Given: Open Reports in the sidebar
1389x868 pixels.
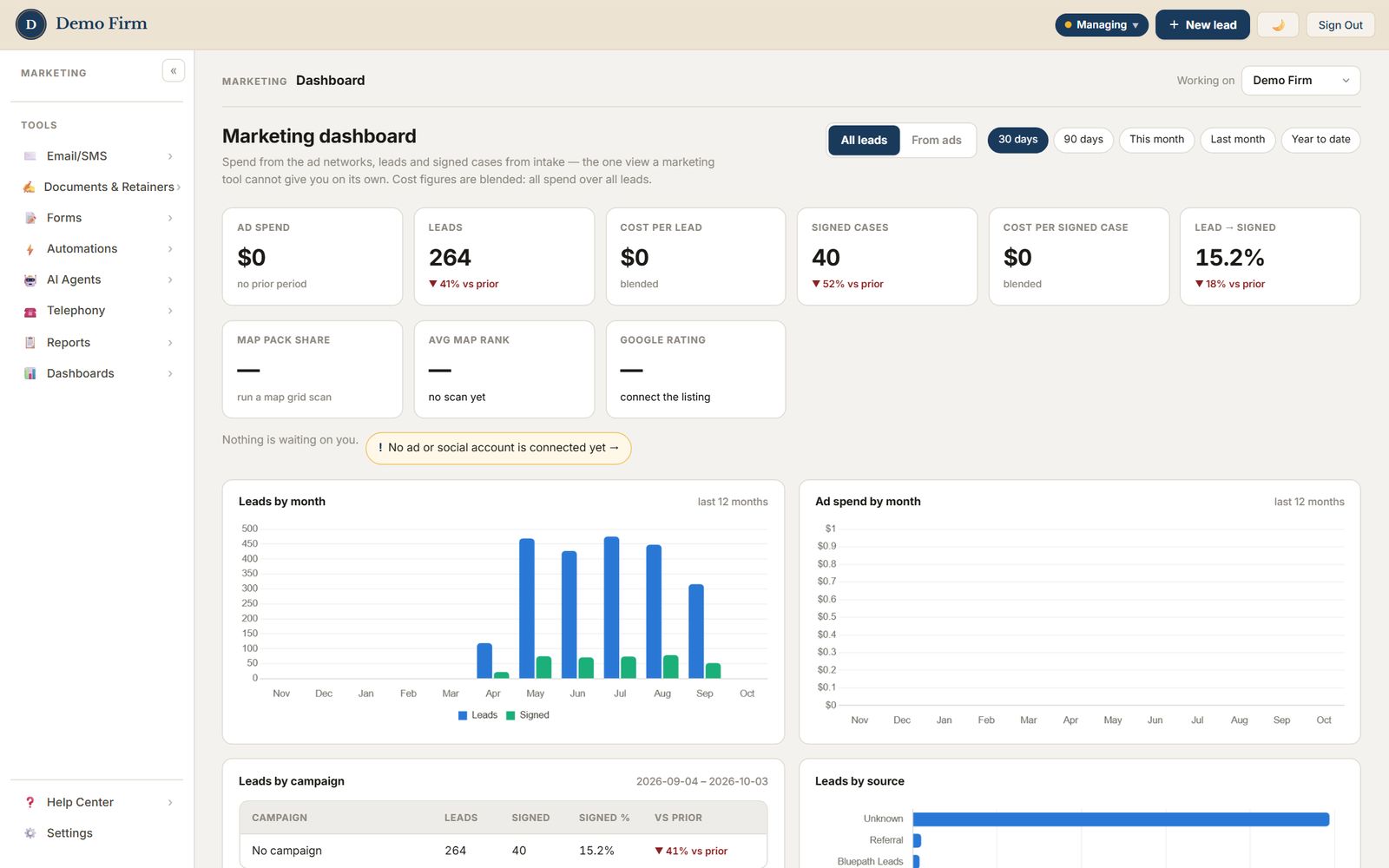Looking at the screenshot, I should coord(97,343).
